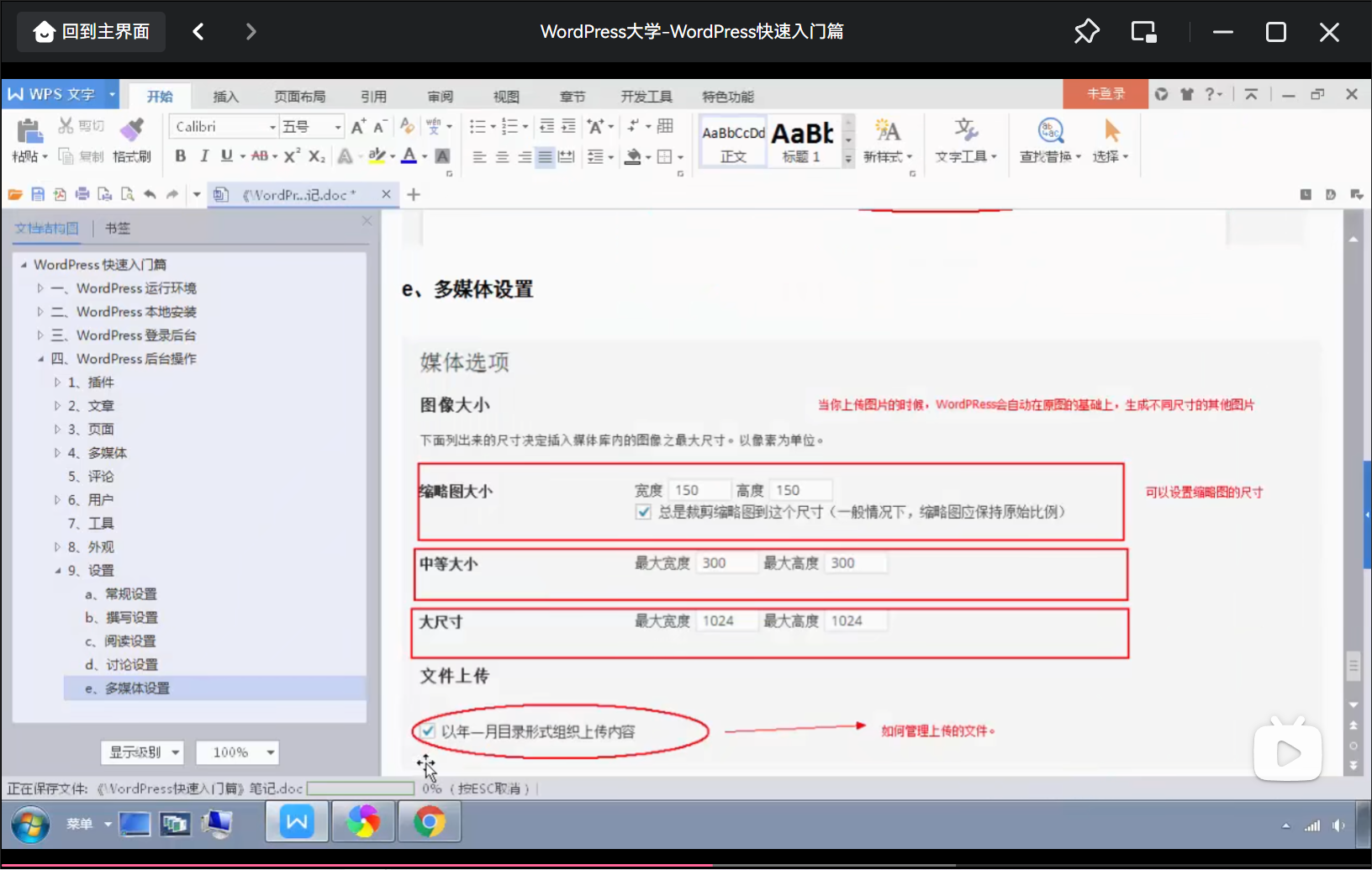Screen dimensions: 1372x870
Task: Expand the 1、插件 tree node
Action: point(58,382)
